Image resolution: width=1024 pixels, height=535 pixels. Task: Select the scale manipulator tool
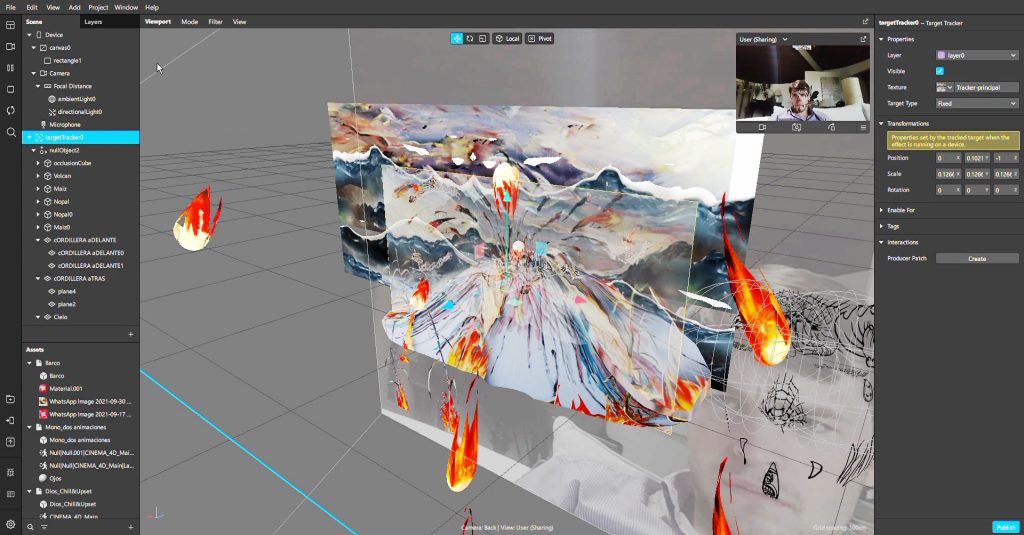tap(483, 38)
